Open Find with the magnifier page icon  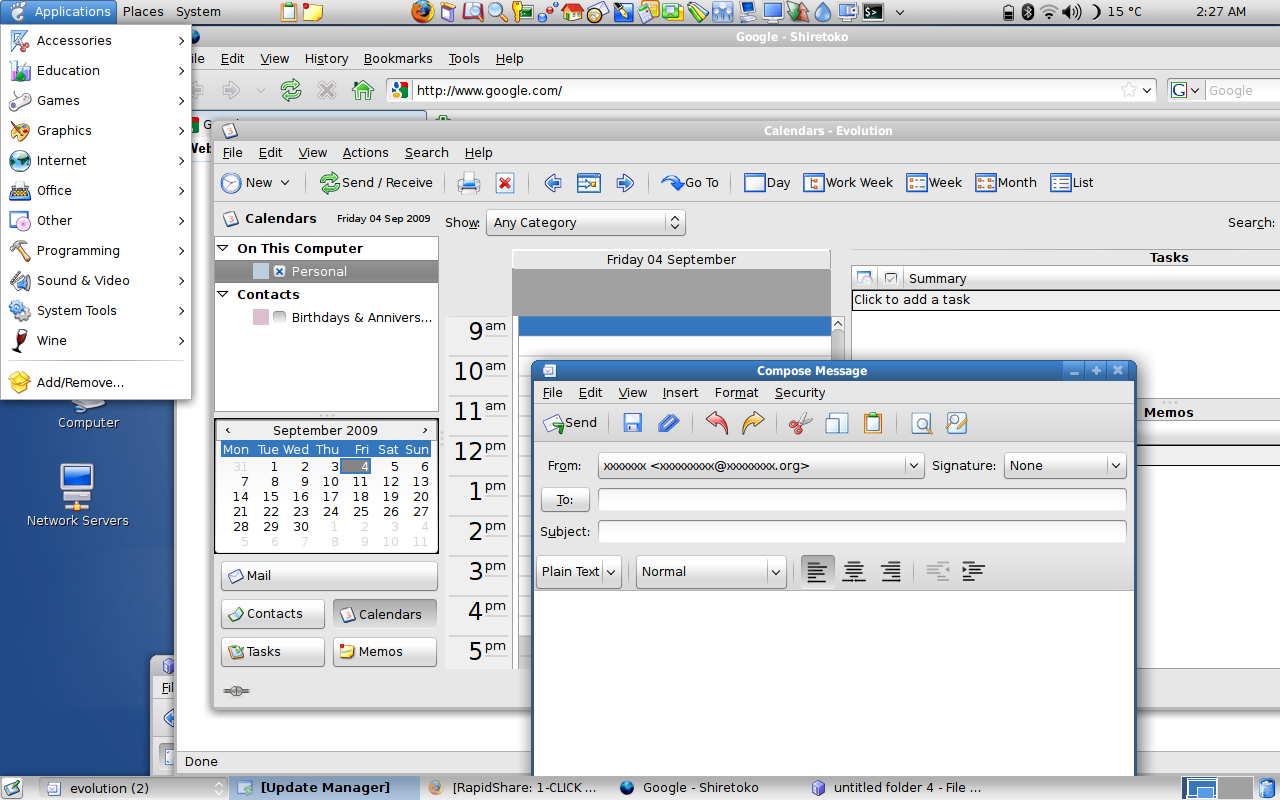(921, 423)
